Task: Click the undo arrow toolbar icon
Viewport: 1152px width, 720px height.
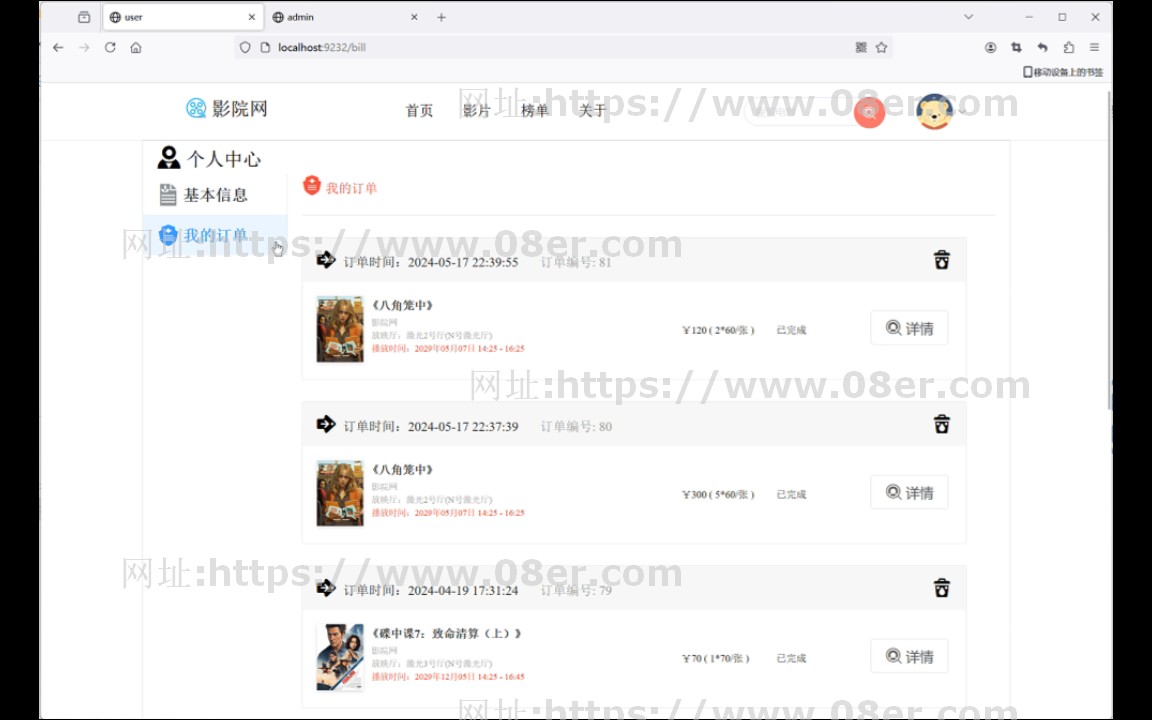Action: click(x=1042, y=47)
